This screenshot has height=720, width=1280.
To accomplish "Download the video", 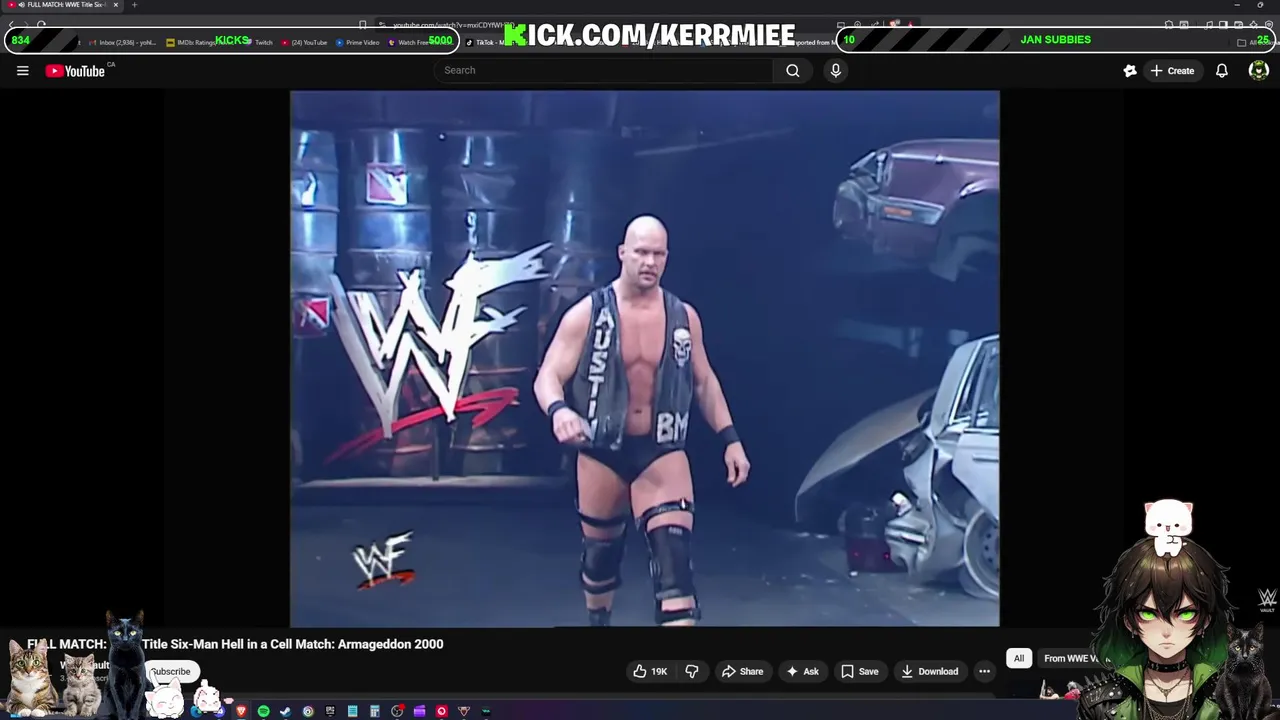I will click(930, 671).
